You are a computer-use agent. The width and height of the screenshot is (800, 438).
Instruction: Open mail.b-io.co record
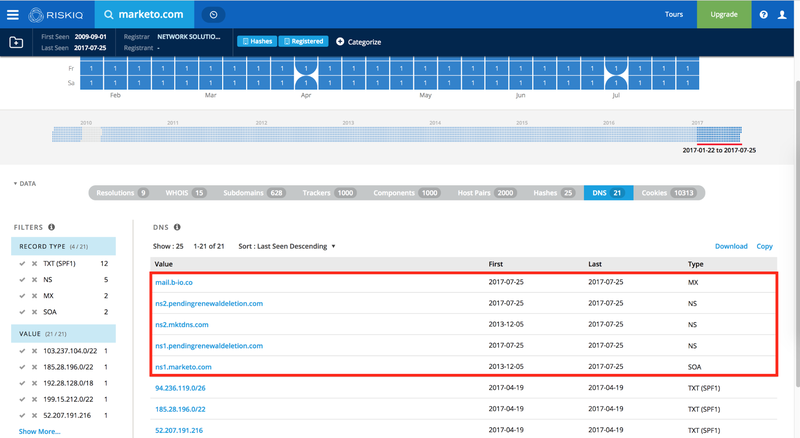[174, 282]
